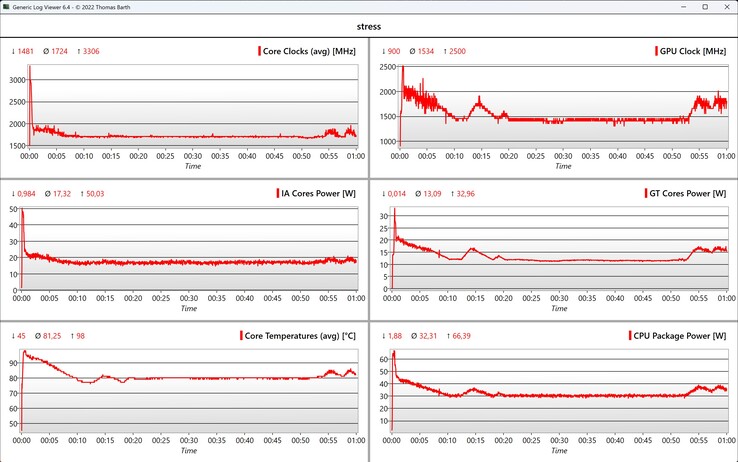Select the GPU Clock [MHz] chart title
This screenshot has width=738, height=462.
[692, 51]
